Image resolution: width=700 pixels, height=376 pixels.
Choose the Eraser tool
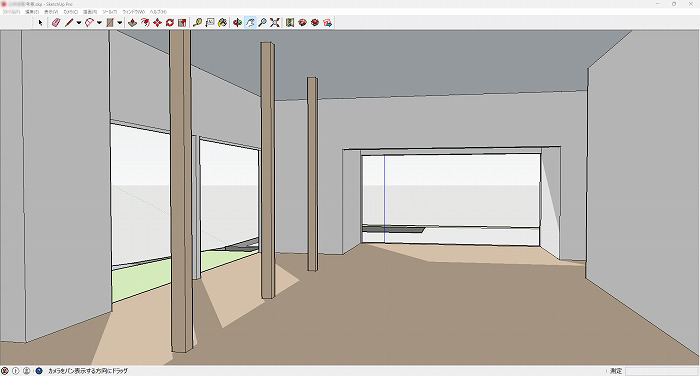click(55, 22)
